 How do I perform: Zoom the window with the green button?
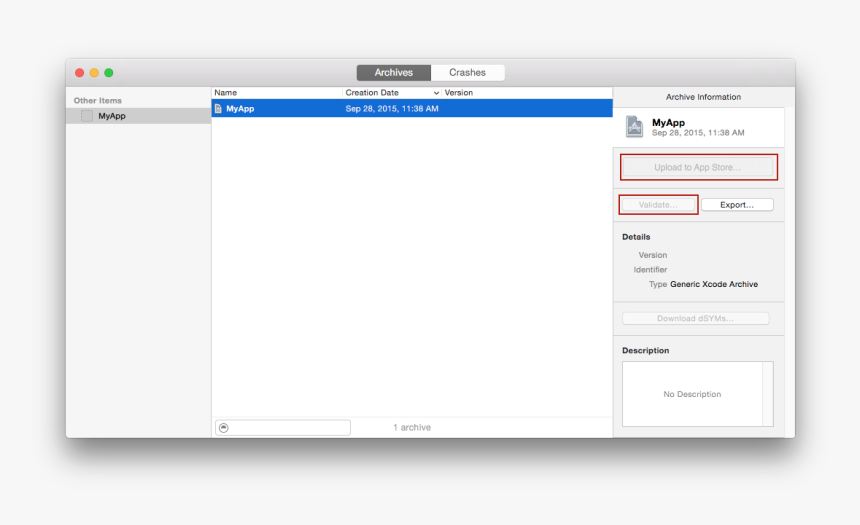[109, 72]
